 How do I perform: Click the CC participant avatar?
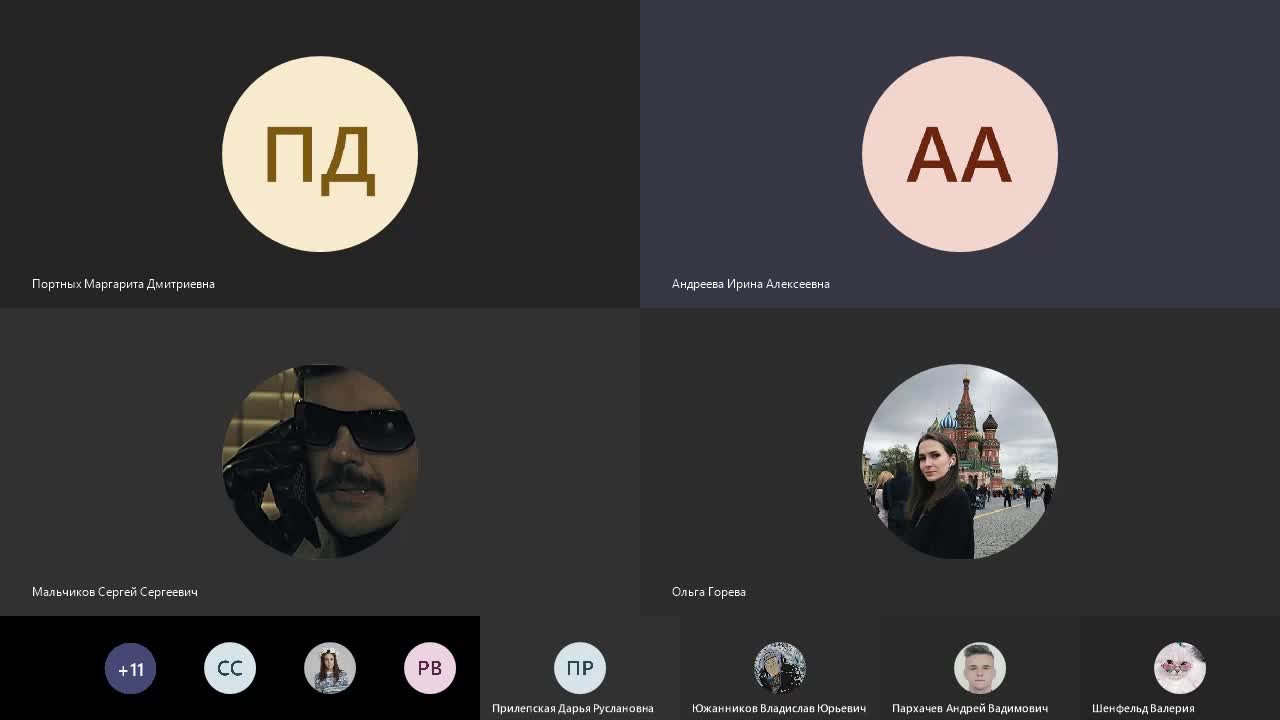point(230,669)
